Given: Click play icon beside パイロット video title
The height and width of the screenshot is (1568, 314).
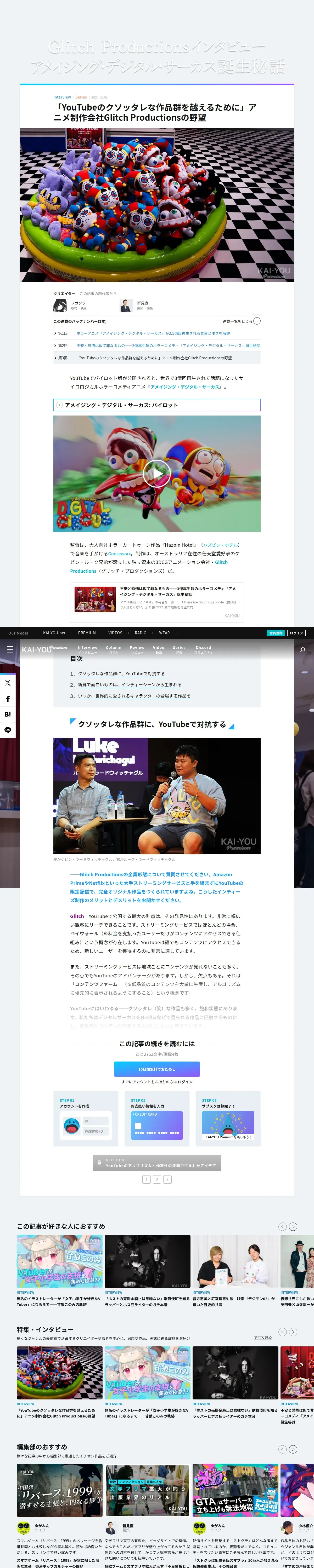Looking at the screenshot, I should click(x=59, y=405).
